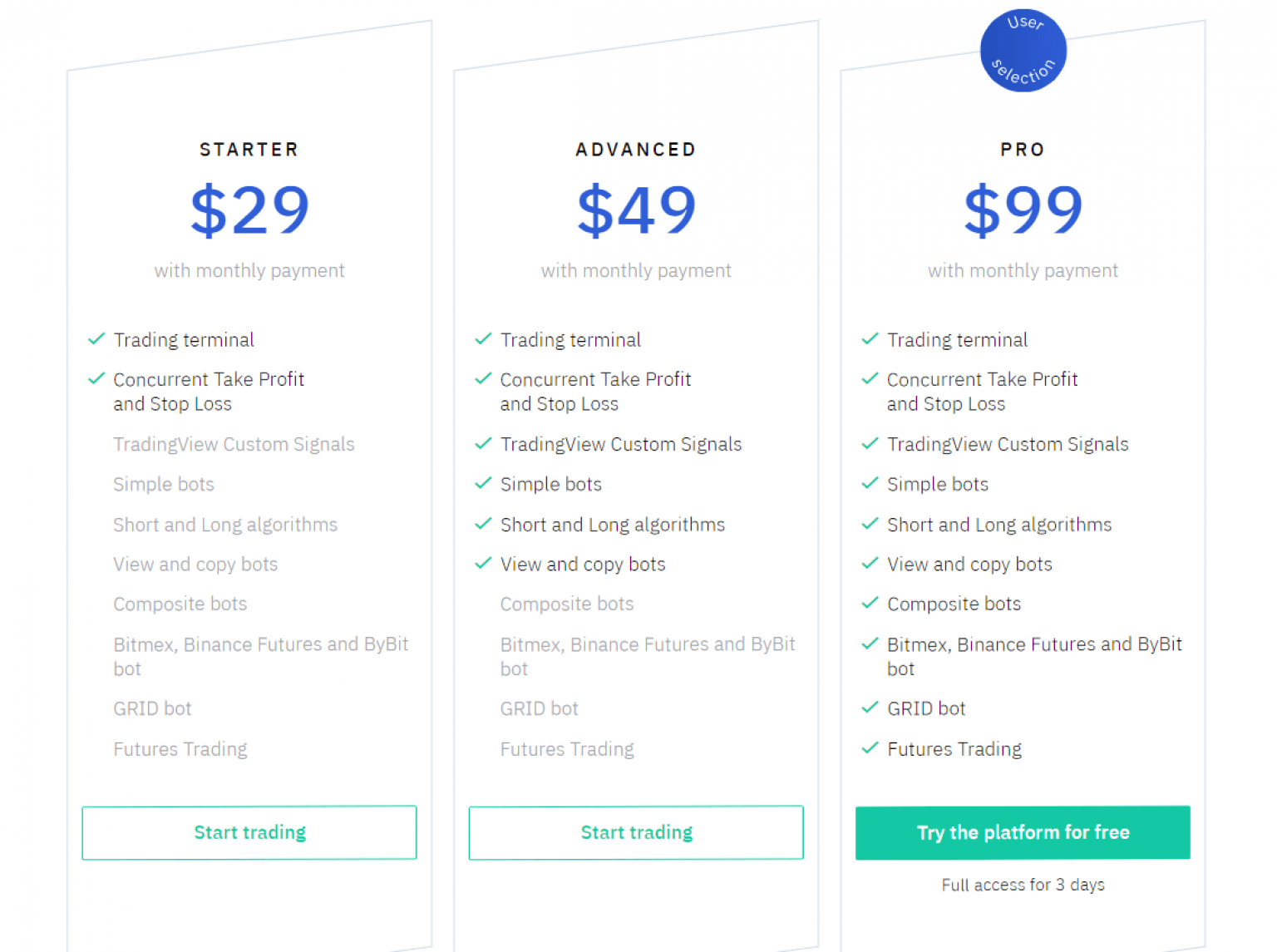Screen dimensions: 1277x952
Task: Click the checkmark beside Pro's Short and Long algorithms
Action: pos(870,524)
